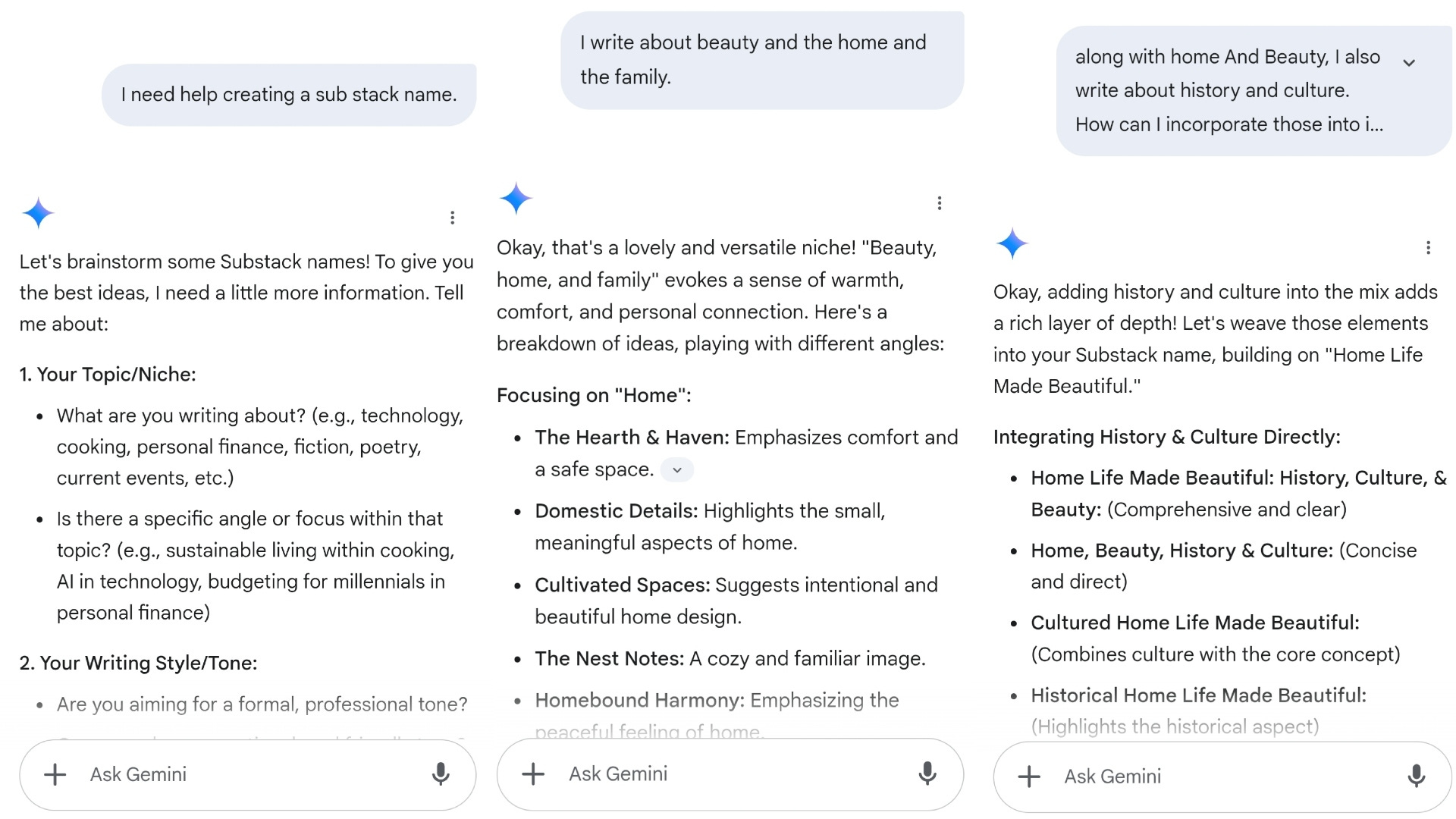Click Gemini sparkle icon in right panel
Image resolution: width=1456 pixels, height=819 pixels.
[x=1012, y=243]
